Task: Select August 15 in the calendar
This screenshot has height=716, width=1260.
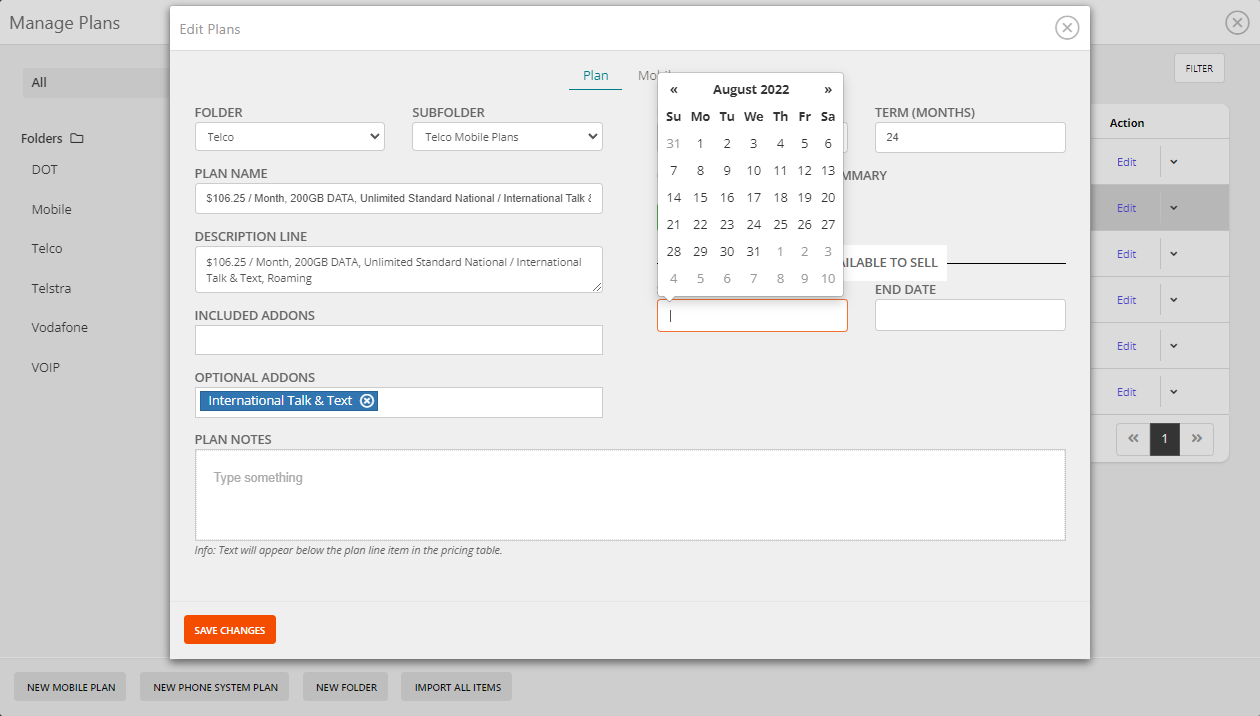Action: [x=699, y=197]
